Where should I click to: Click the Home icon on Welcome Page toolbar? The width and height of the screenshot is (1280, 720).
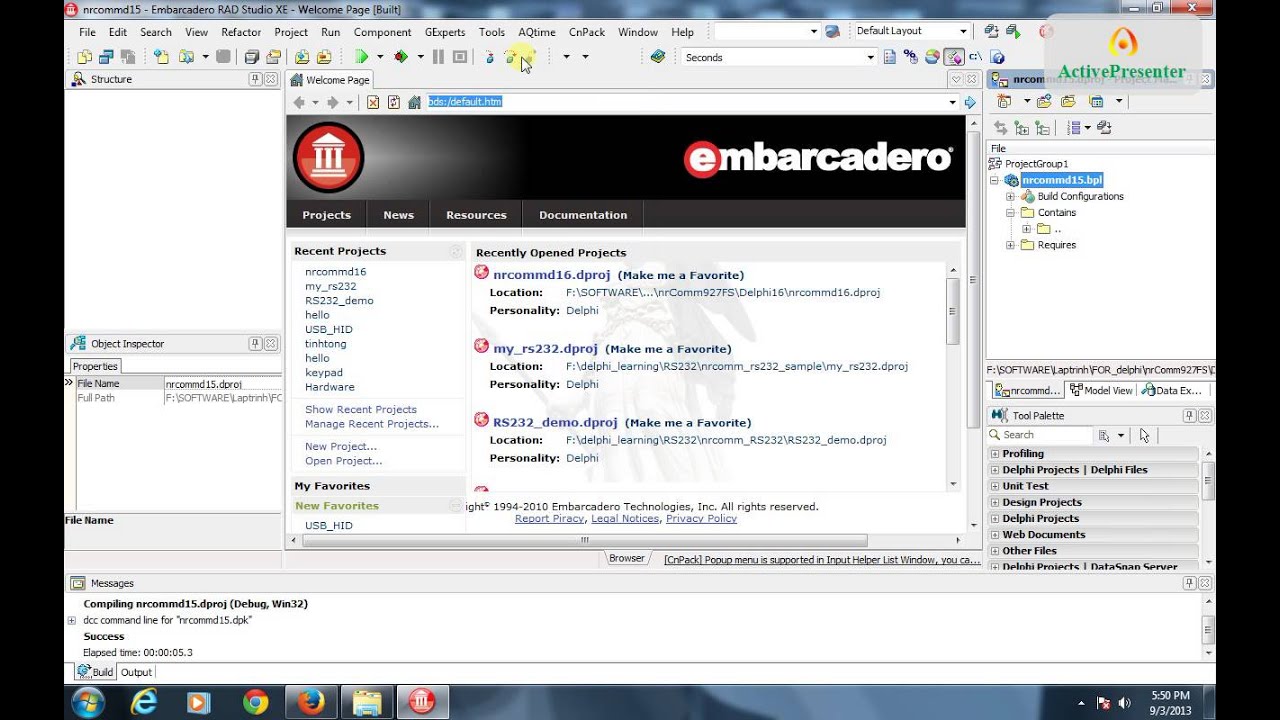(414, 102)
